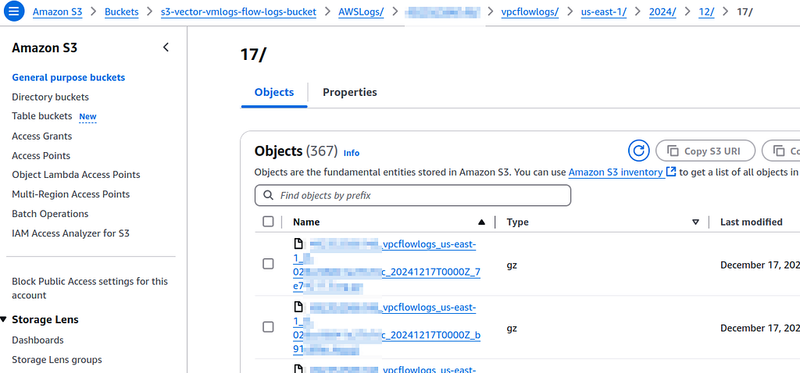Open Access Points in sidebar
The height and width of the screenshot is (373, 800).
(41, 156)
